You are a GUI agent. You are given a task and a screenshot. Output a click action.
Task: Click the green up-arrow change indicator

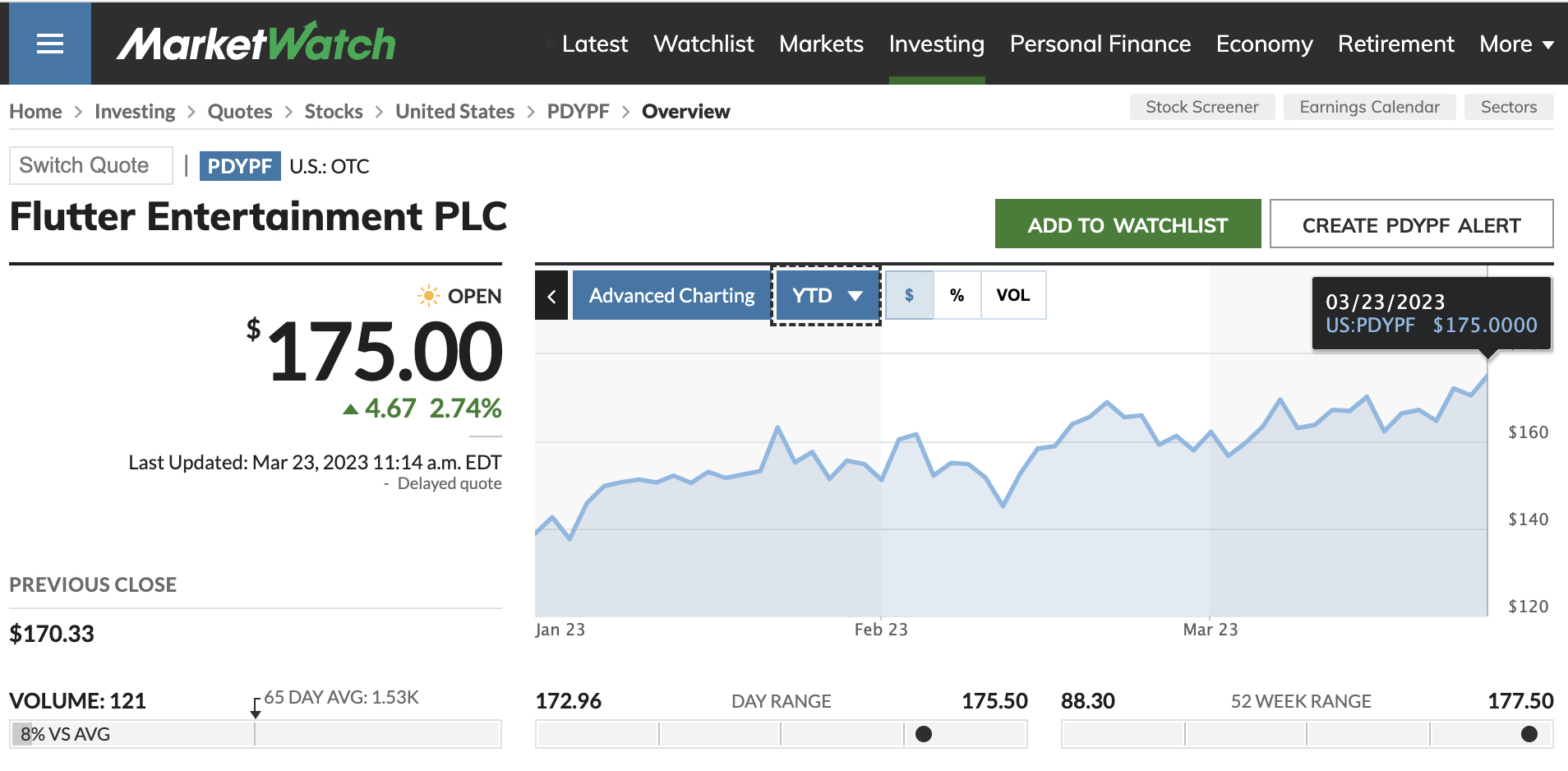351,409
